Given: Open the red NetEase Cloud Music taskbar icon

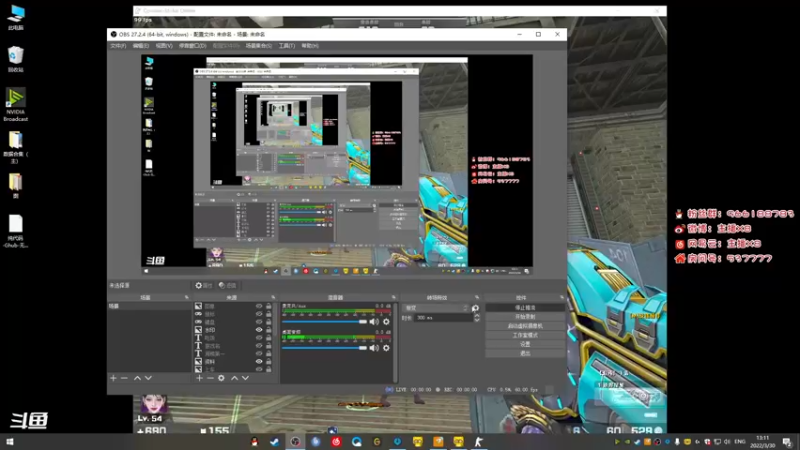Looking at the screenshot, I should (x=336, y=442).
